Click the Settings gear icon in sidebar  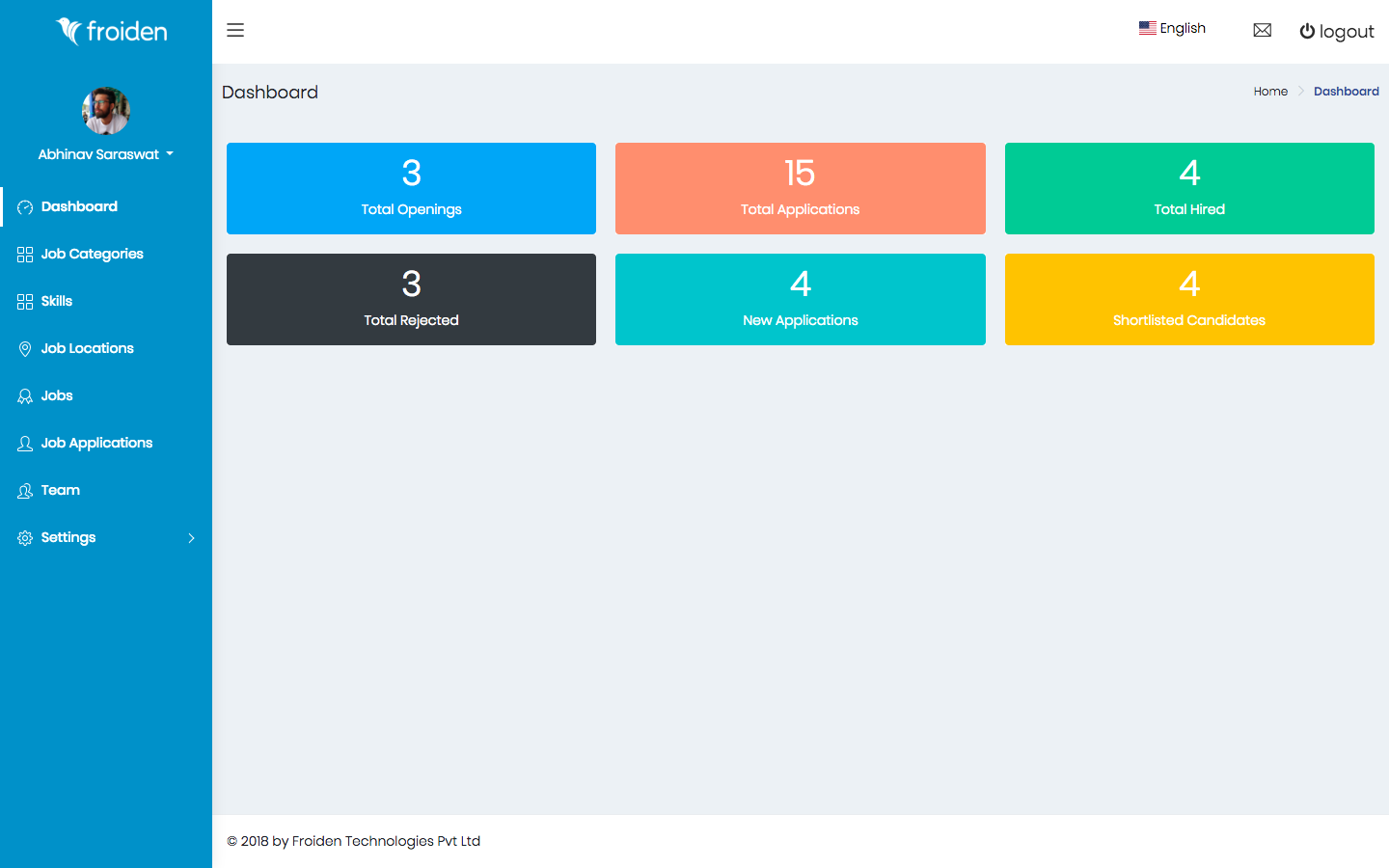pyautogui.click(x=25, y=538)
